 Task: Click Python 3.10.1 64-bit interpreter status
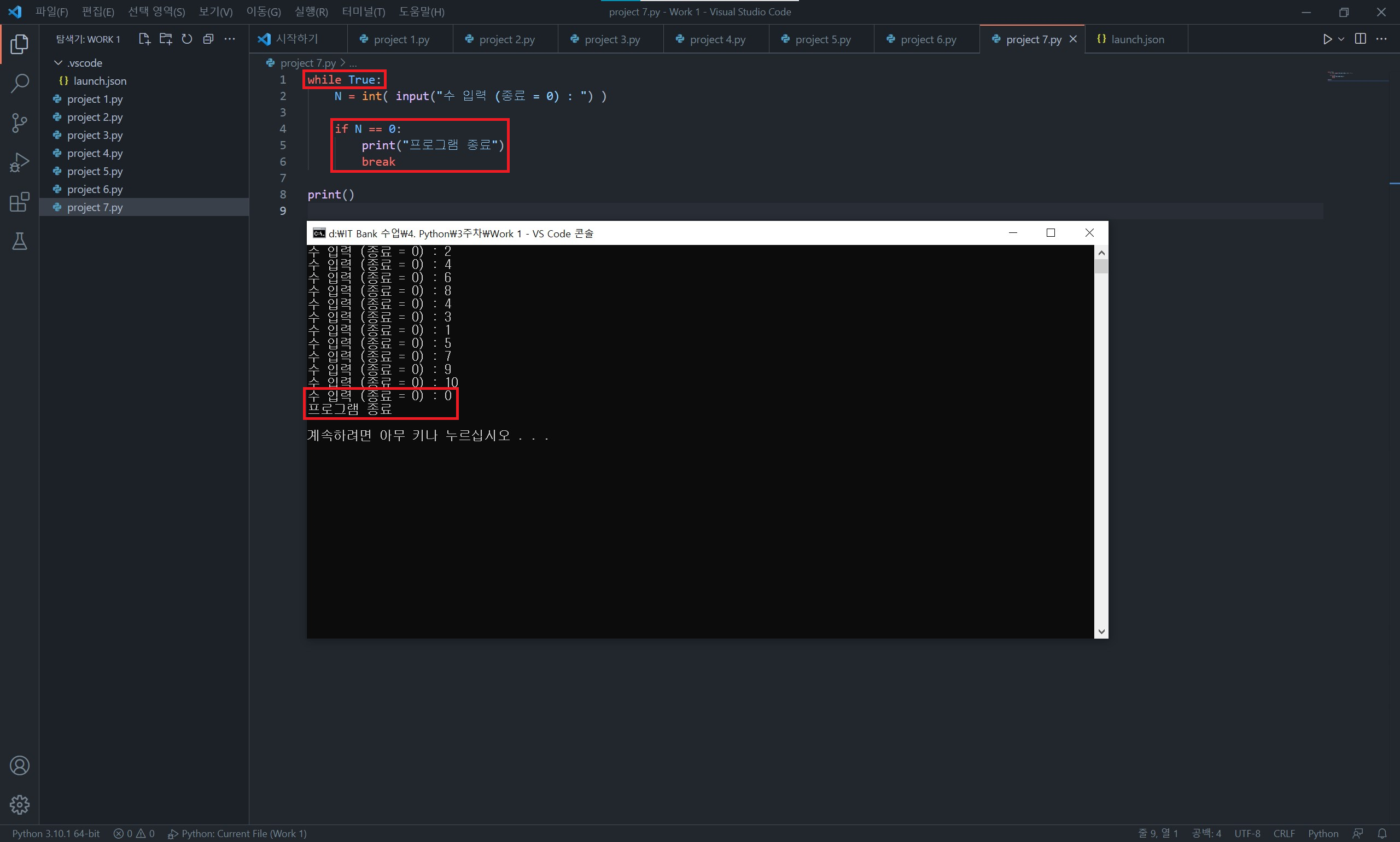(x=56, y=833)
